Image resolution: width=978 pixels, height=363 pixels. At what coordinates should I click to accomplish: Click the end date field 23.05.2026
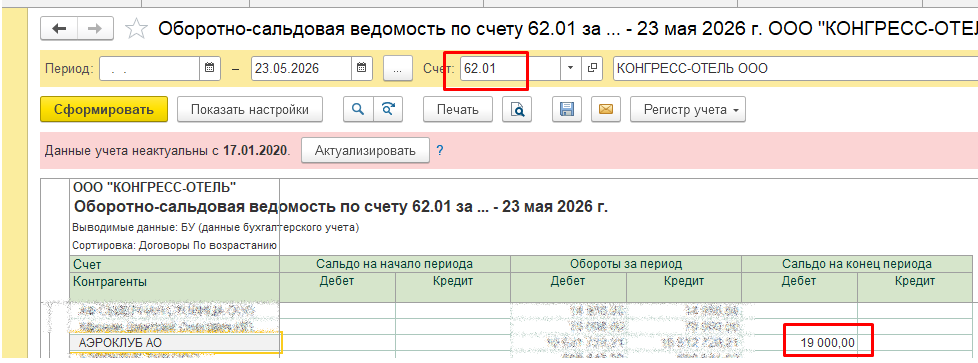(302, 69)
